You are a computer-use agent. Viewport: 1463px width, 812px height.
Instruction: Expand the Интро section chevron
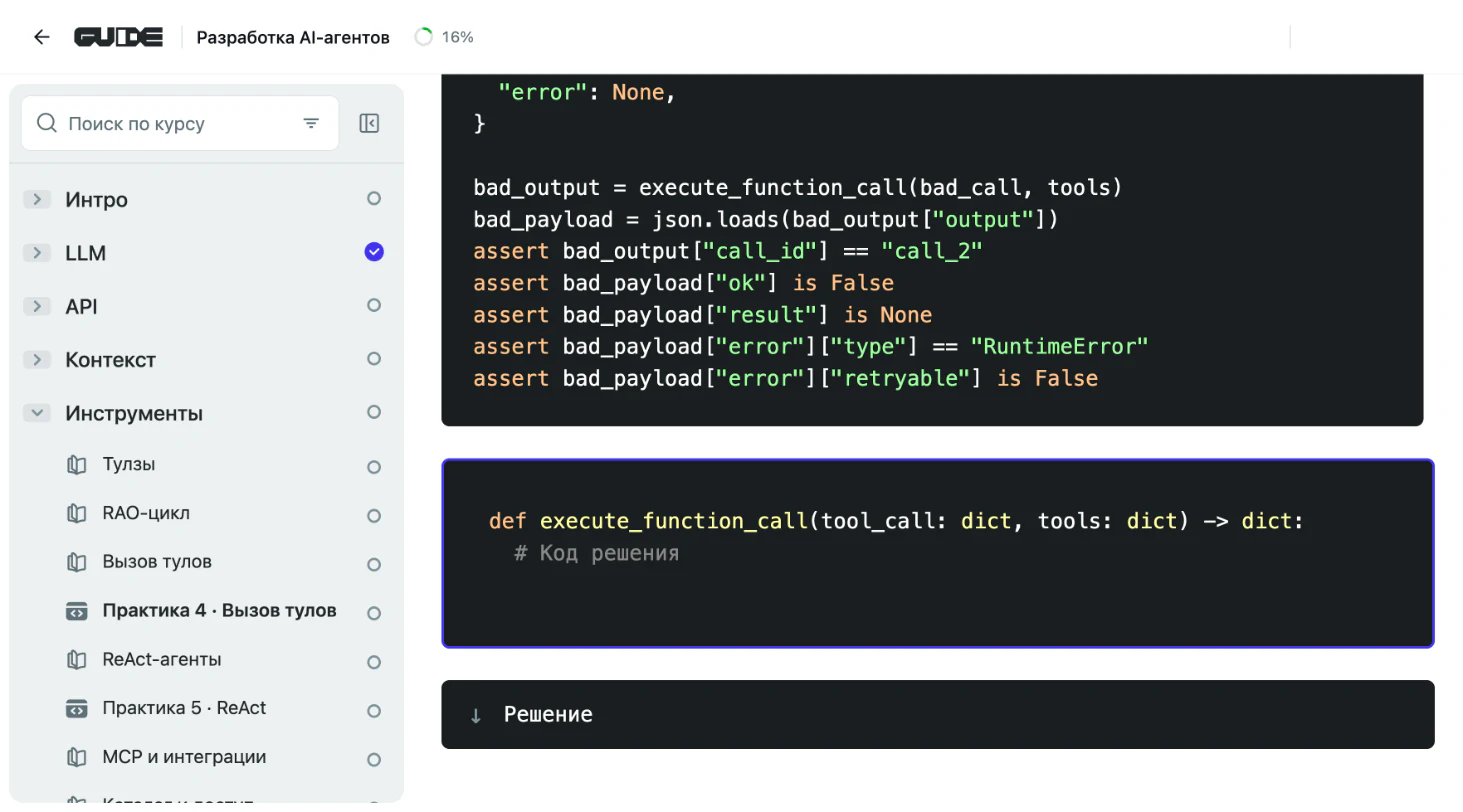pyautogui.click(x=37, y=199)
